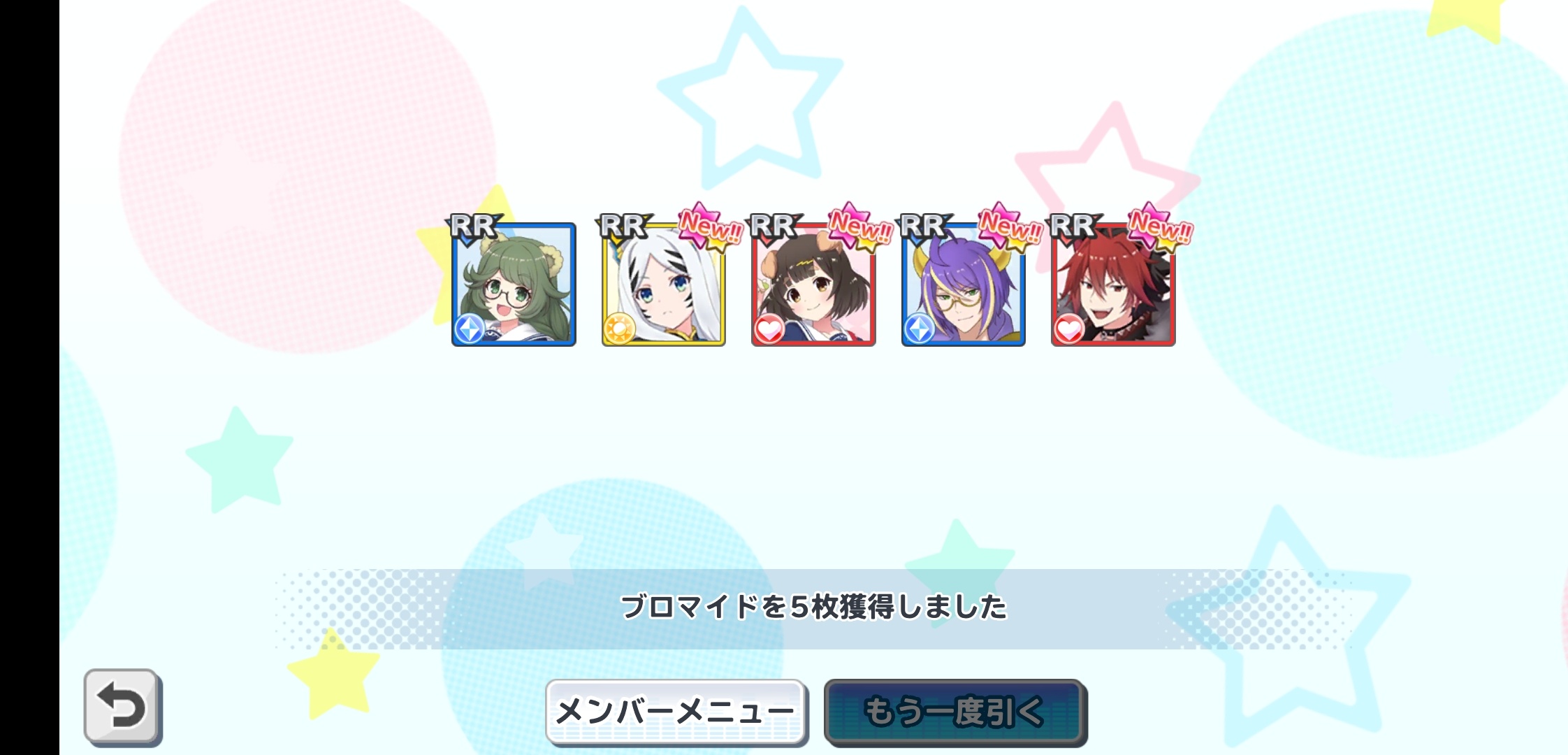Click blue diamond attribute icon on purple-haired card
The image size is (1568, 755).
click(x=919, y=329)
